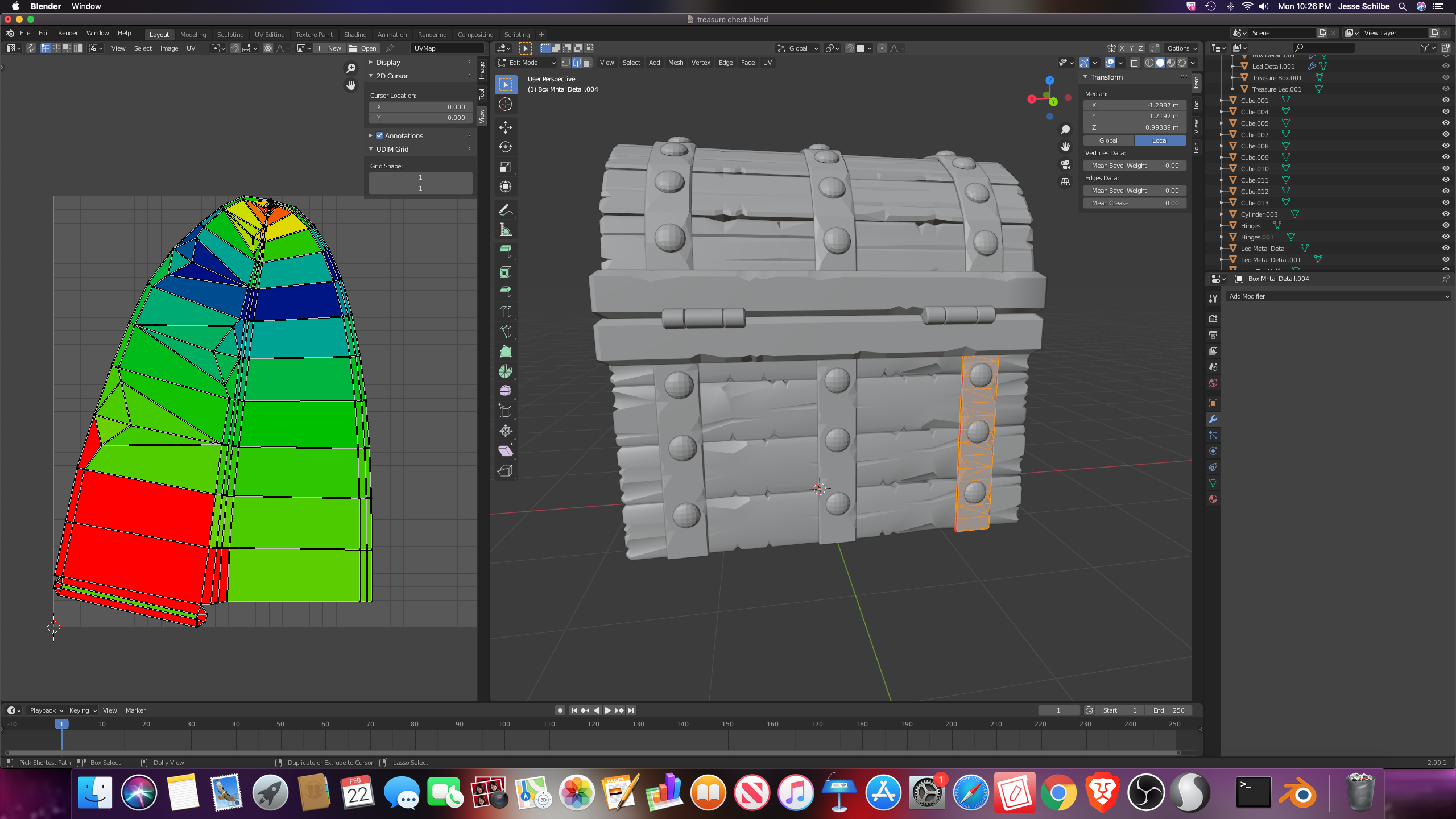Adjust the Mean Crease slider field
Screen dimensions: 1456x819
point(1134,203)
